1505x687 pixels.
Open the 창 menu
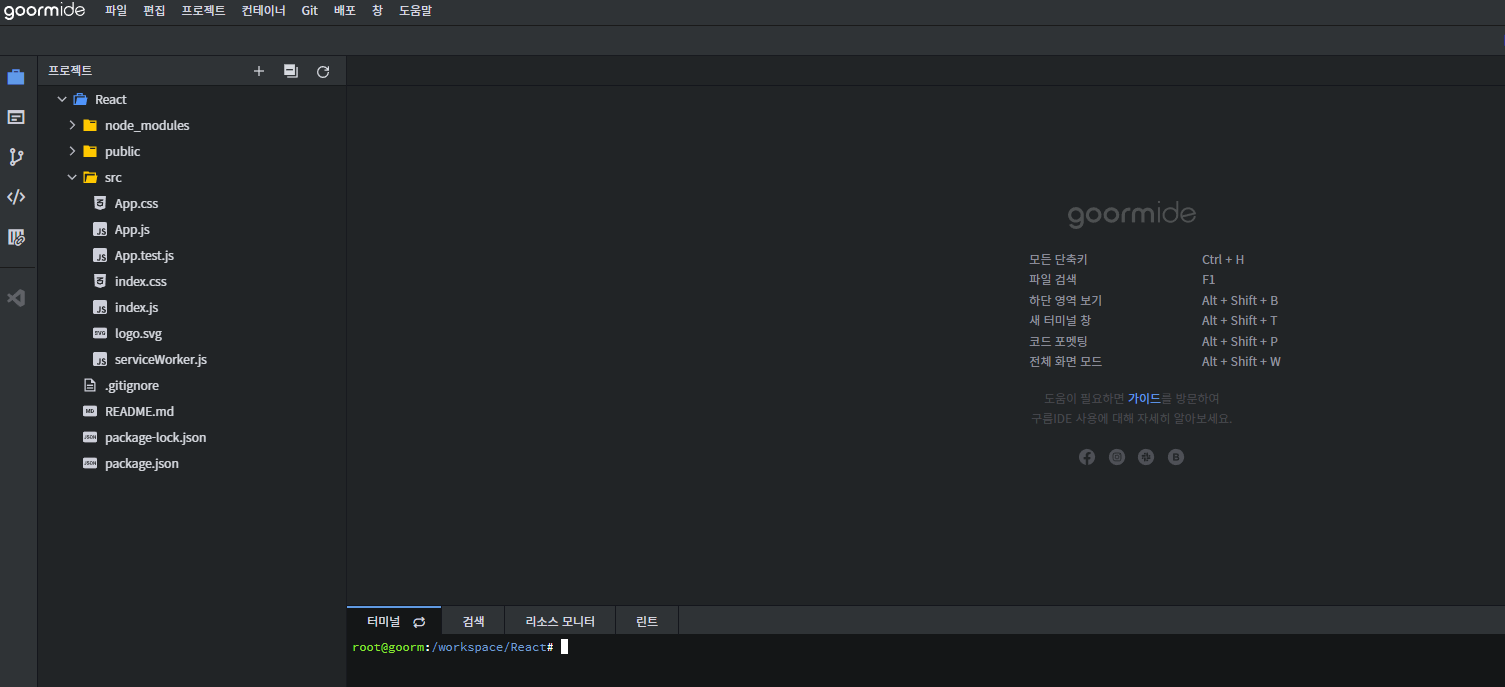(x=377, y=11)
